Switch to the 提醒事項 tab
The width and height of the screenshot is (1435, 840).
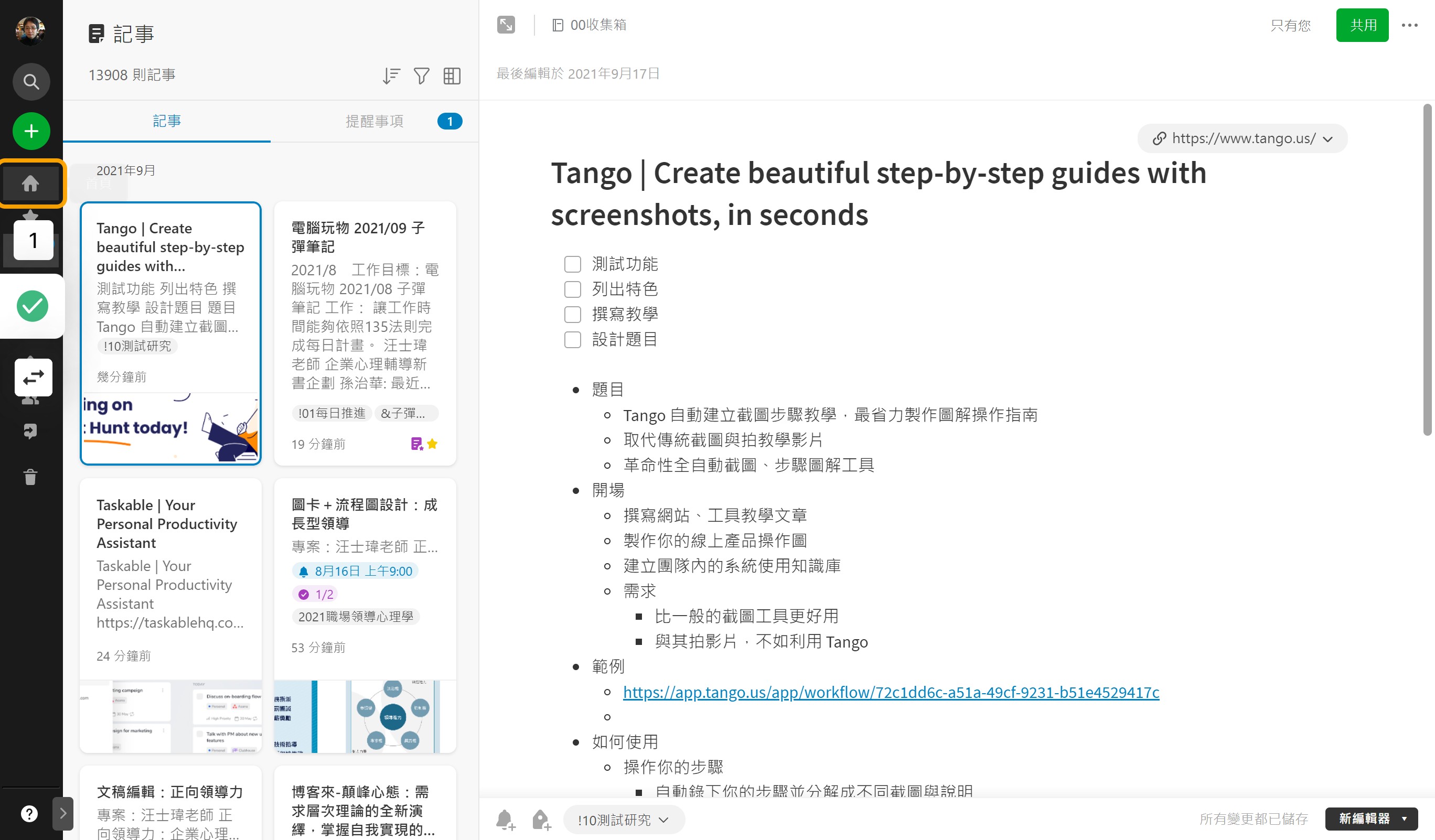[374, 121]
